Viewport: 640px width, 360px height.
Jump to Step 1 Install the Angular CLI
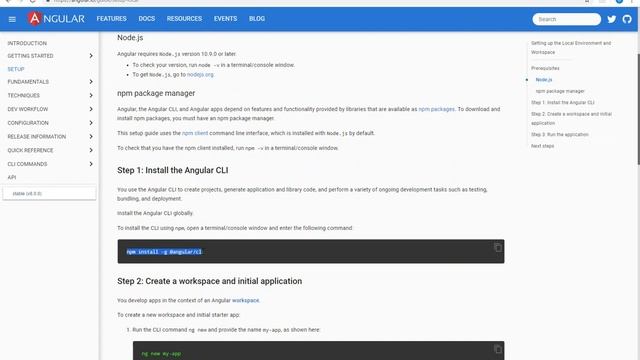(x=562, y=103)
